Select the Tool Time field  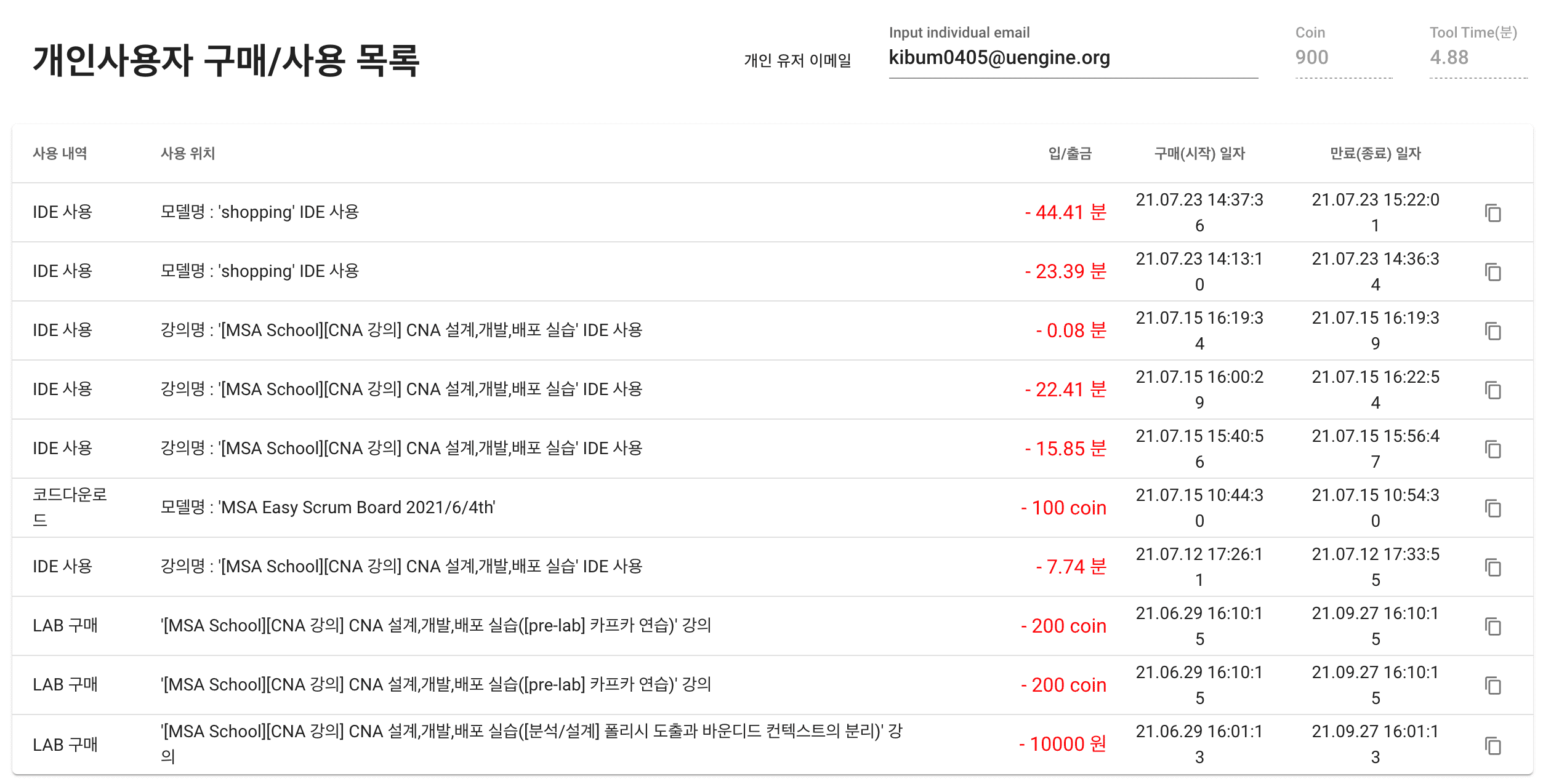(1478, 58)
